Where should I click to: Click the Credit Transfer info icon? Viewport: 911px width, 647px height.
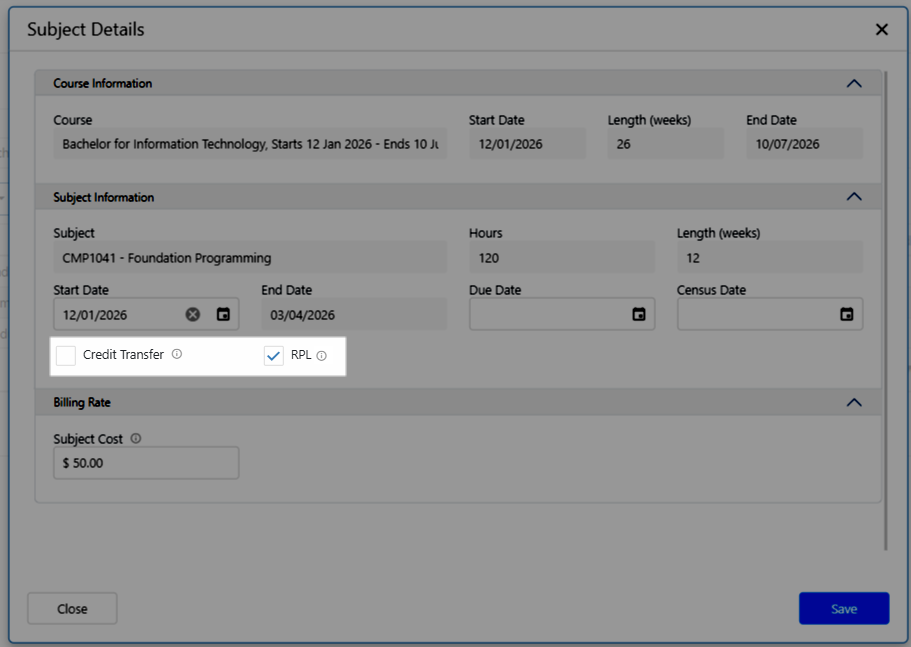(177, 354)
